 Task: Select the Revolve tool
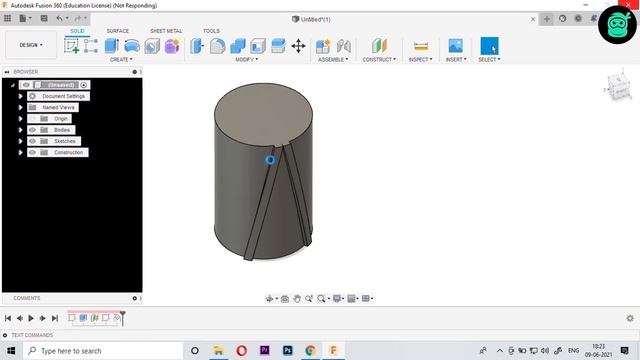[x=132, y=46]
